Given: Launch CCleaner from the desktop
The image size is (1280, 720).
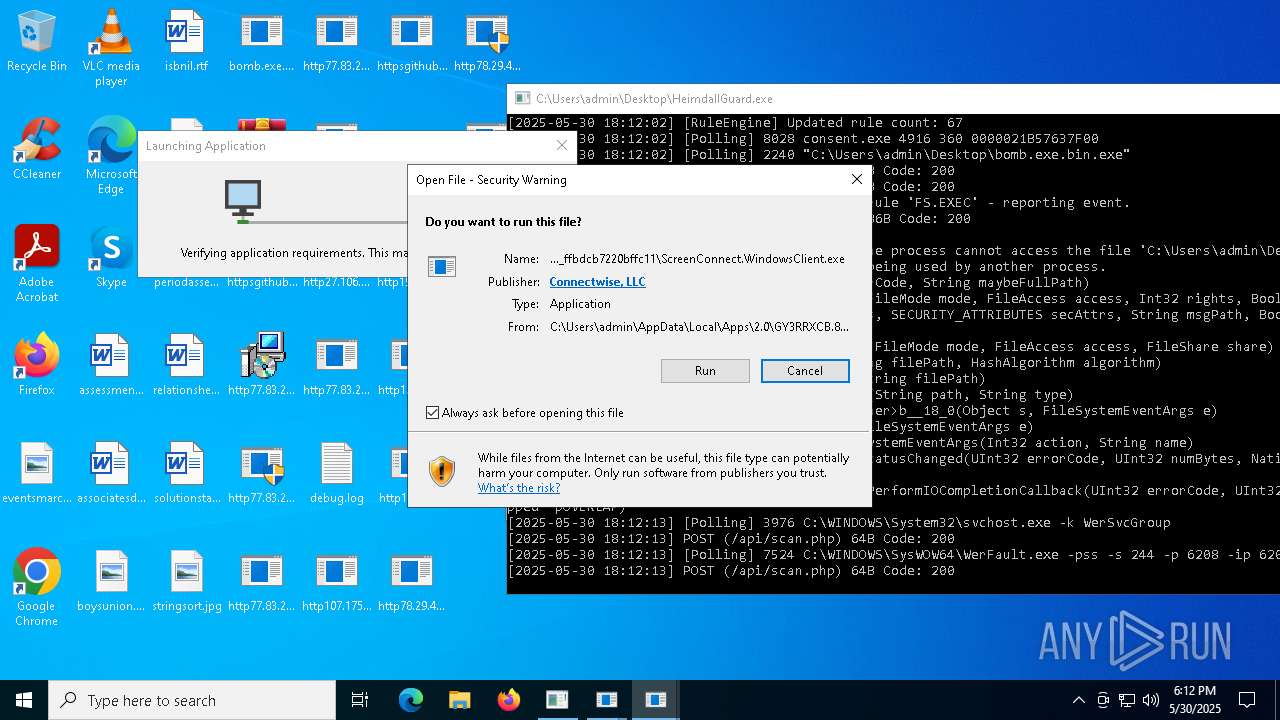Looking at the screenshot, I should click(37, 150).
